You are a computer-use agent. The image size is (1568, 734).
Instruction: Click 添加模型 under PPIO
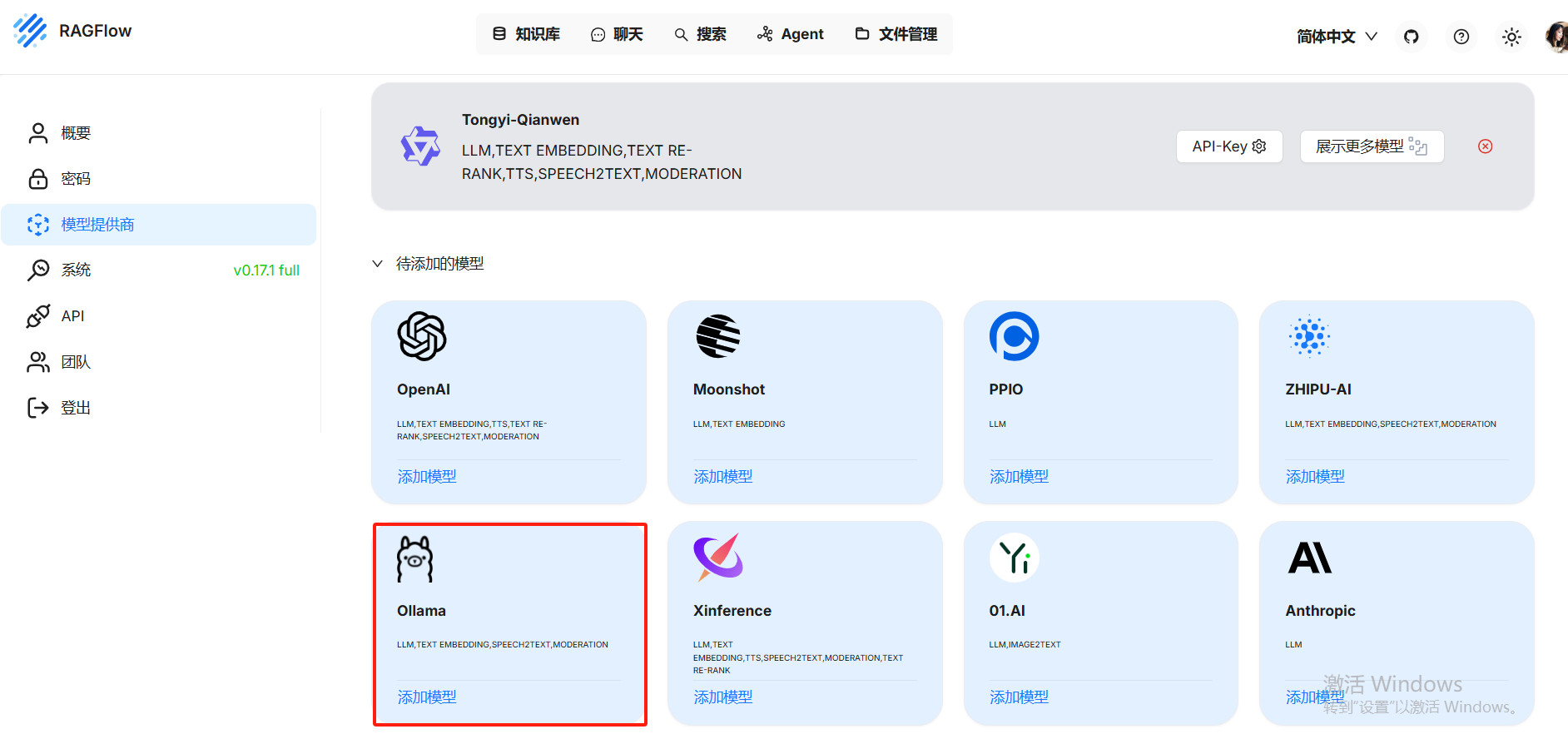1019,477
